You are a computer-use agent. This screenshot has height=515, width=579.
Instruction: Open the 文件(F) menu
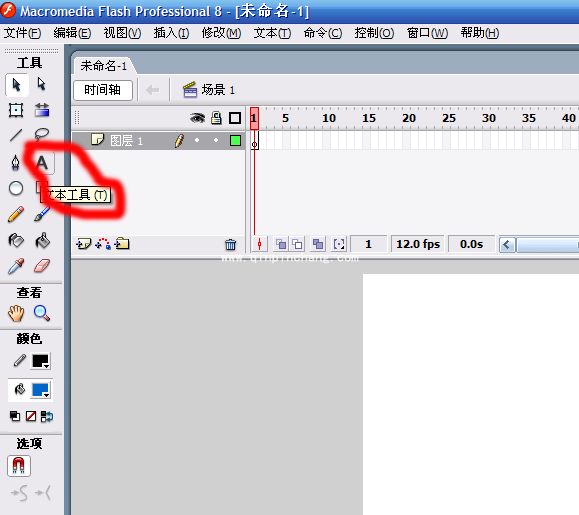pyautogui.click(x=22, y=33)
